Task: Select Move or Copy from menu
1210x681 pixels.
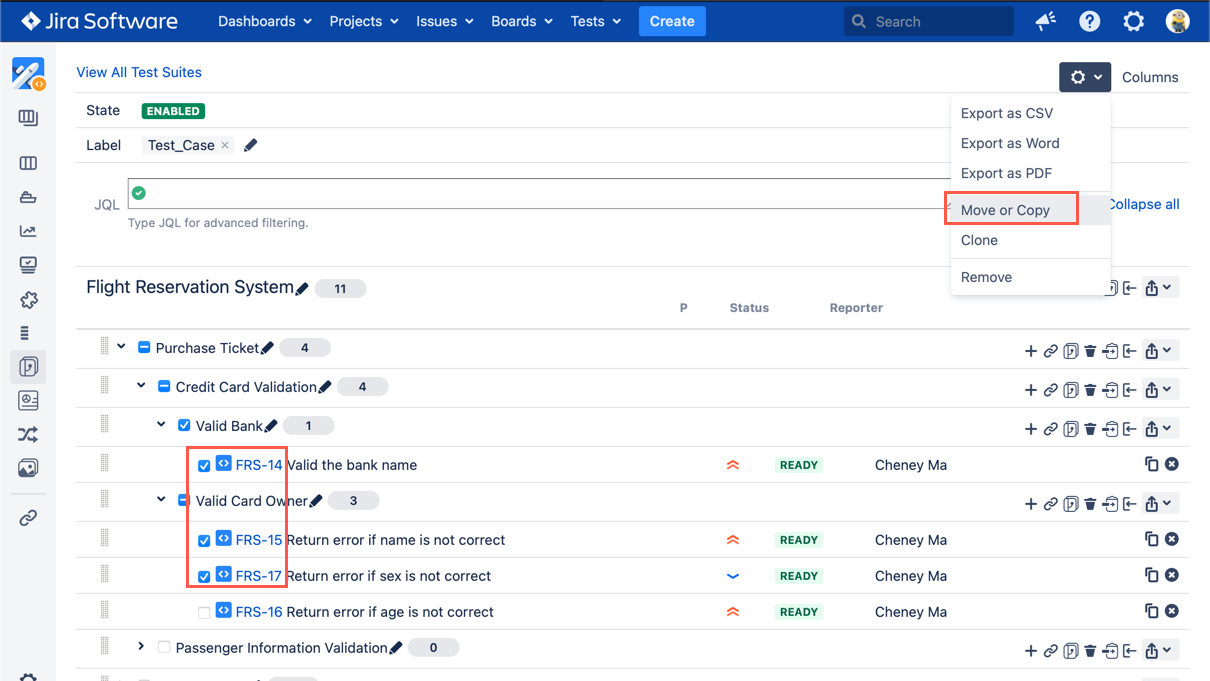Action: 1005,210
